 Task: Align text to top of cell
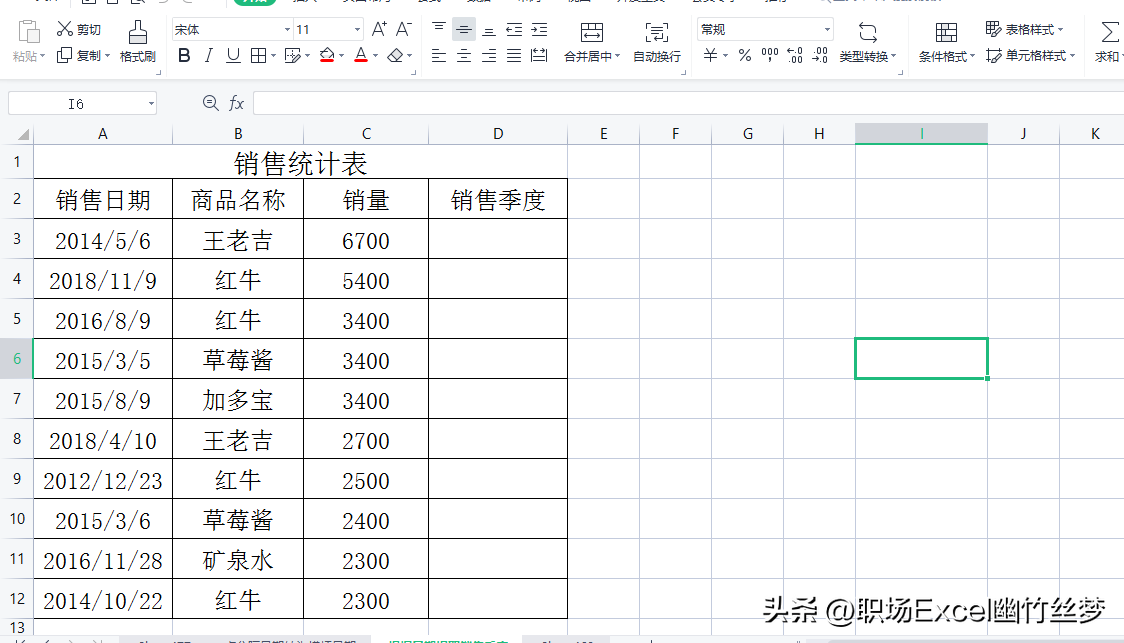click(x=439, y=29)
